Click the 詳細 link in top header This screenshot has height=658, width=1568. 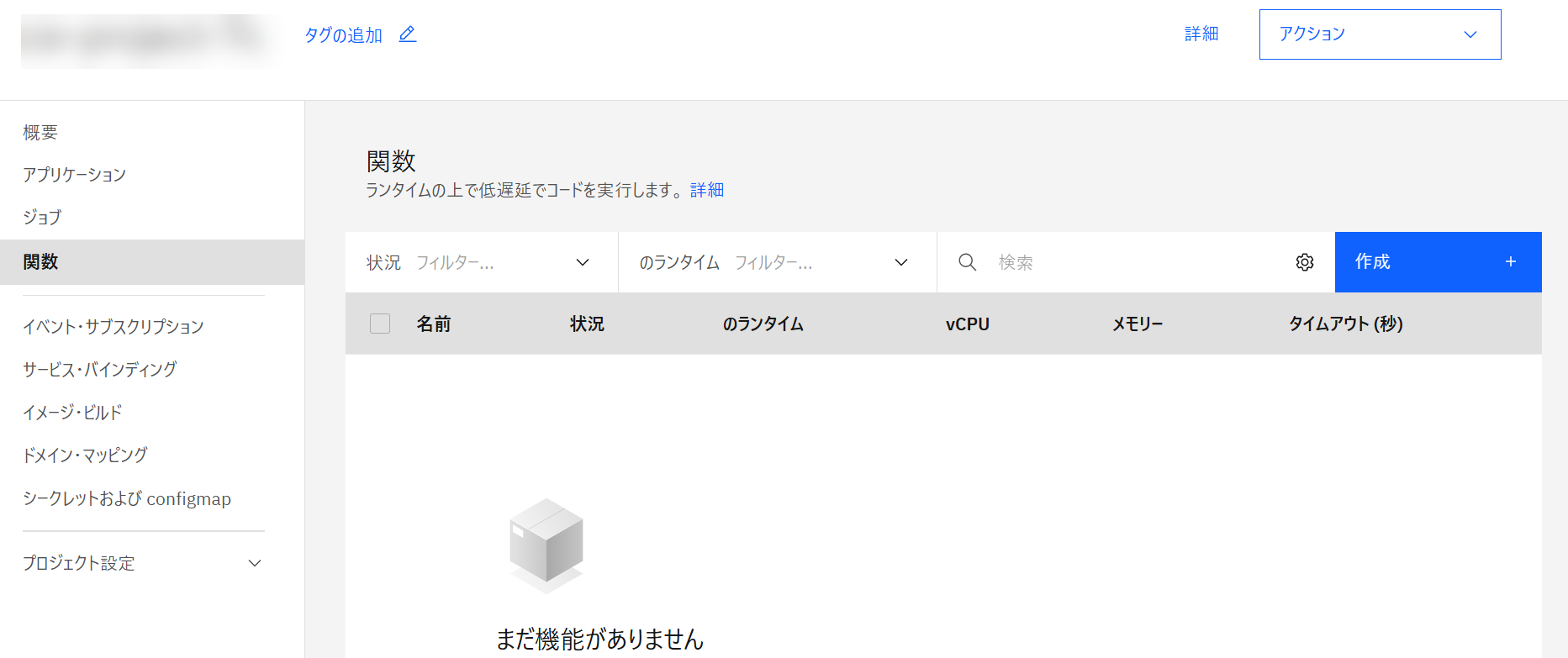click(1201, 34)
